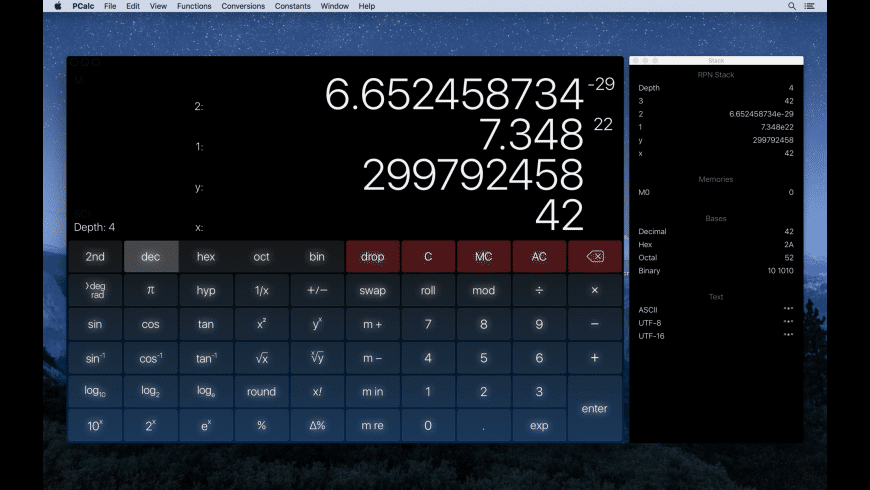Viewport: 870px width, 490px height.
Task: Click the mod key
Action: click(x=483, y=290)
